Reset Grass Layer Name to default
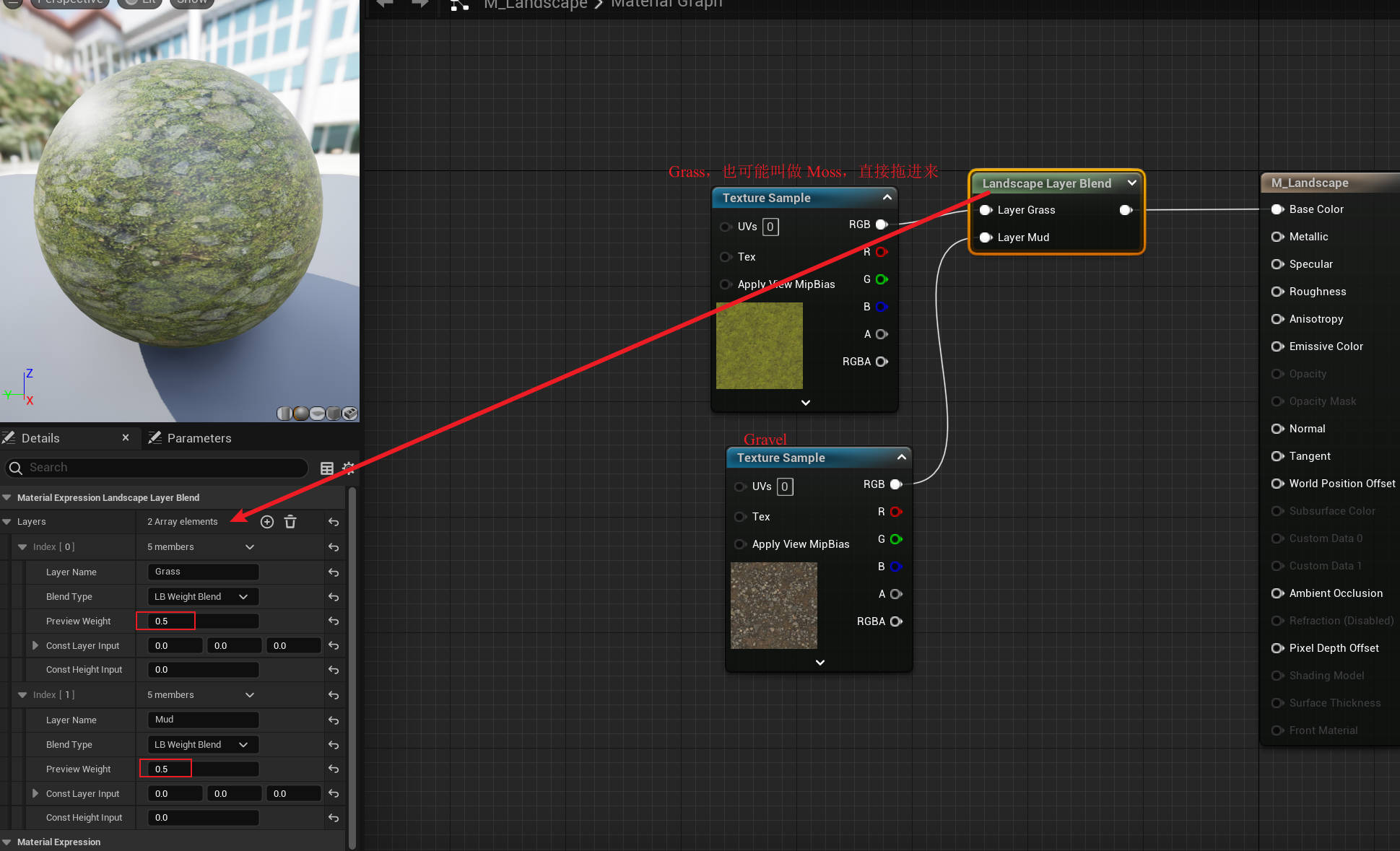This screenshot has height=851, width=1400. coord(334,572)
